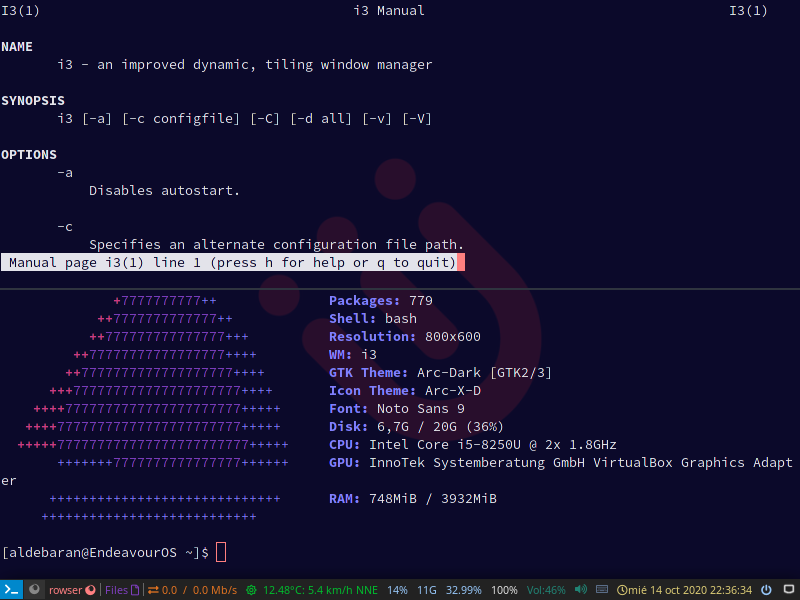Screen dimensions: 800x600
Task: Click the 11G disk free indicator
Action: pos(427,590)
